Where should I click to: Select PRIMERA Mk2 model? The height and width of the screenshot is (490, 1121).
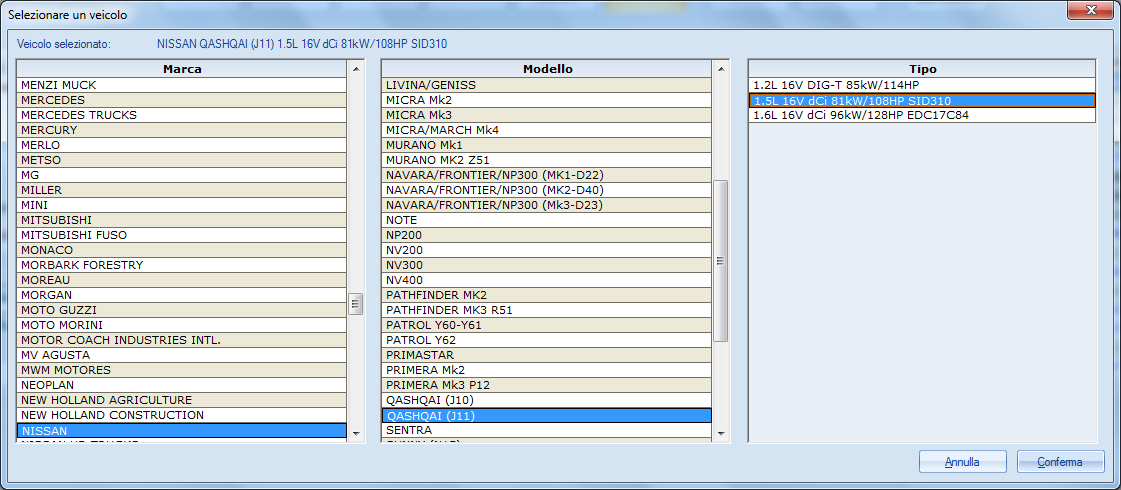click(x=547, y=371)
